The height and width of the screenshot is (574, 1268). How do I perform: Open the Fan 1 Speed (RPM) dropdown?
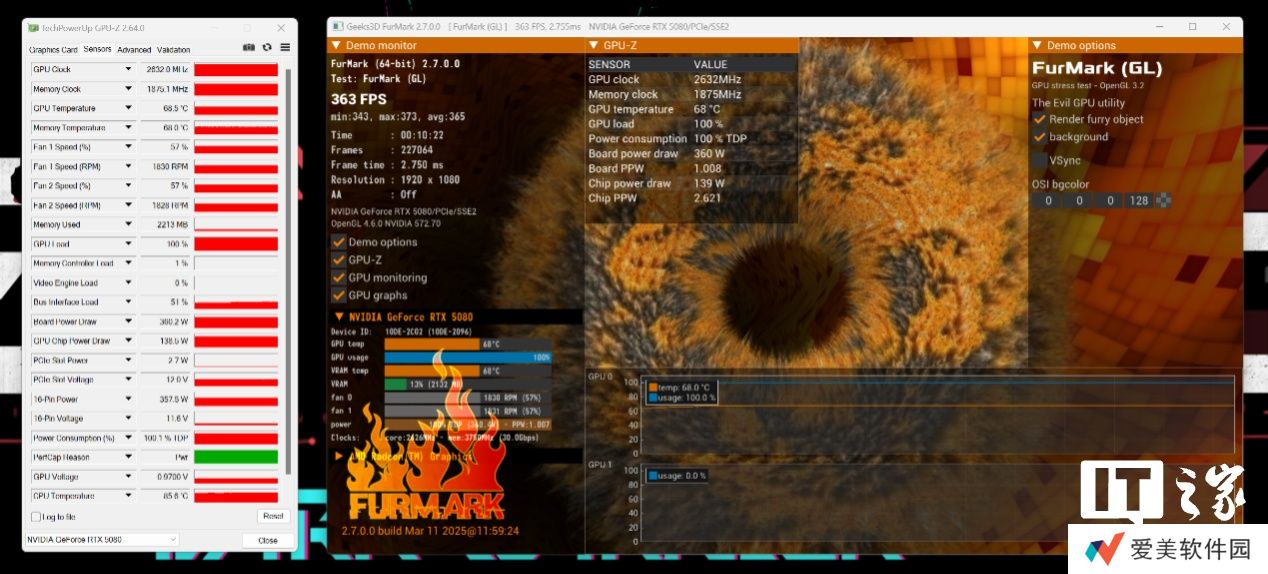click(x=128, y=166)
